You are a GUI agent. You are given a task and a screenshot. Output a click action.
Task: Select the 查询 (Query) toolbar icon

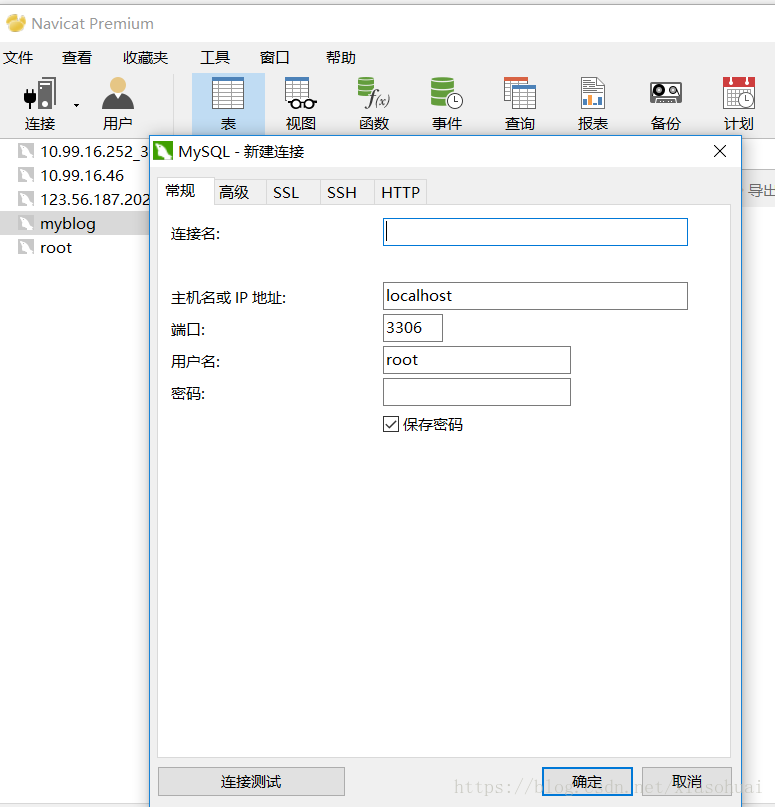pos(520,103)
